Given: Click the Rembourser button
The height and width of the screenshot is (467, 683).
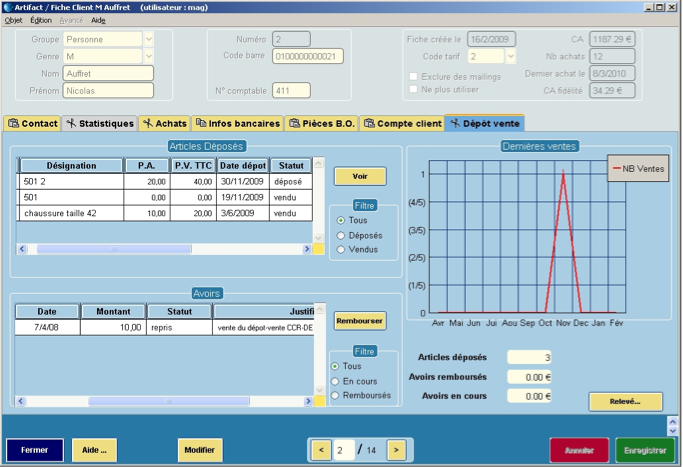Looking at the screenshot, I should [x=360, y=321].
